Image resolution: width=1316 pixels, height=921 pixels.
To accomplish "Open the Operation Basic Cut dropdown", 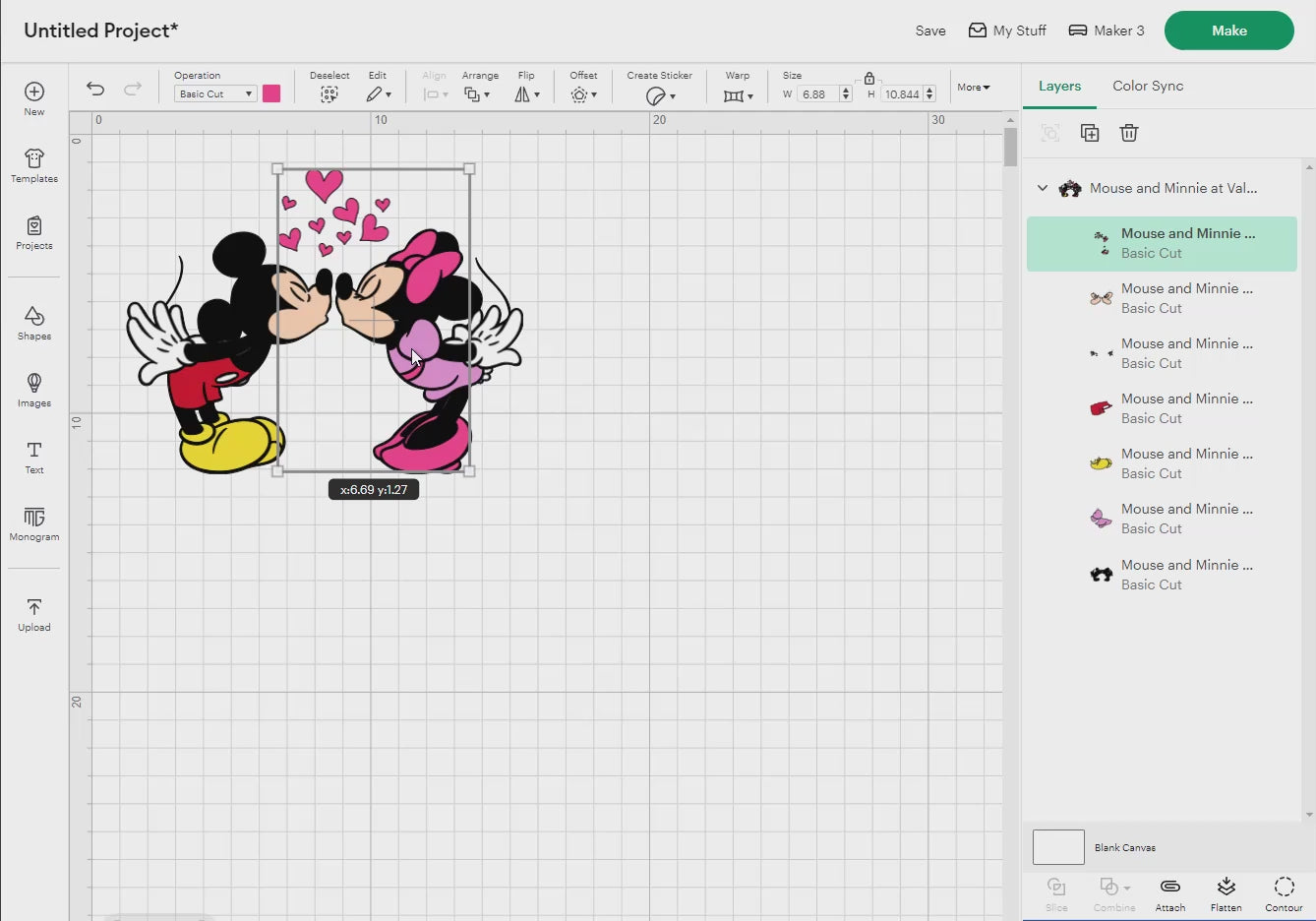I will [215, 93].
